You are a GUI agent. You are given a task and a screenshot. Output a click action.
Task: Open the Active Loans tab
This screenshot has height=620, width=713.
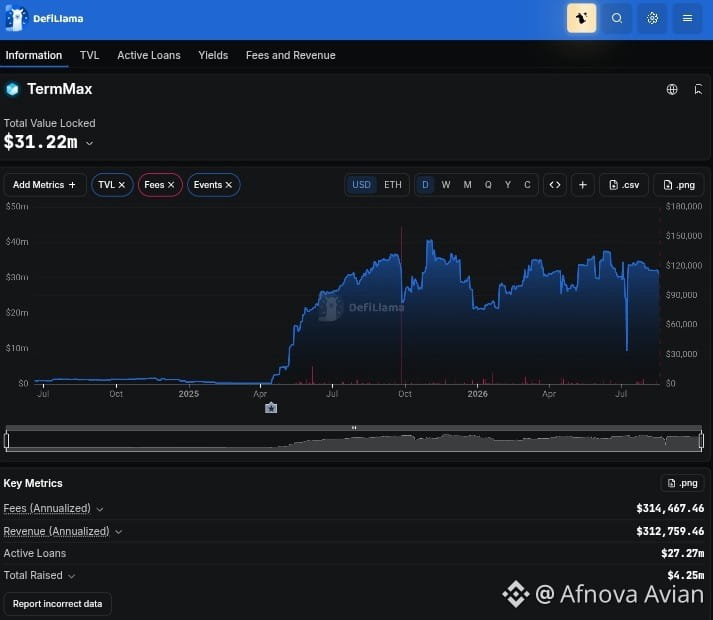point(149,55)
